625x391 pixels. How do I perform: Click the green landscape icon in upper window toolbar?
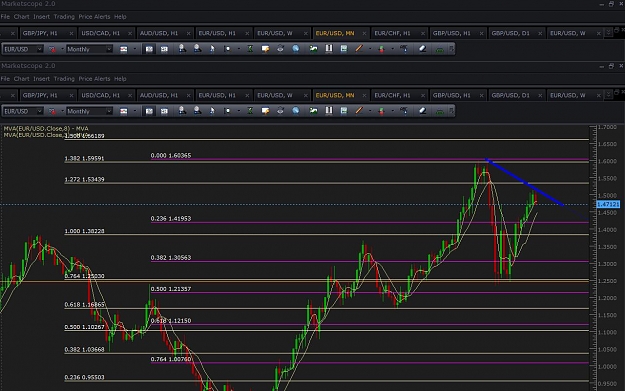(313, 49)
